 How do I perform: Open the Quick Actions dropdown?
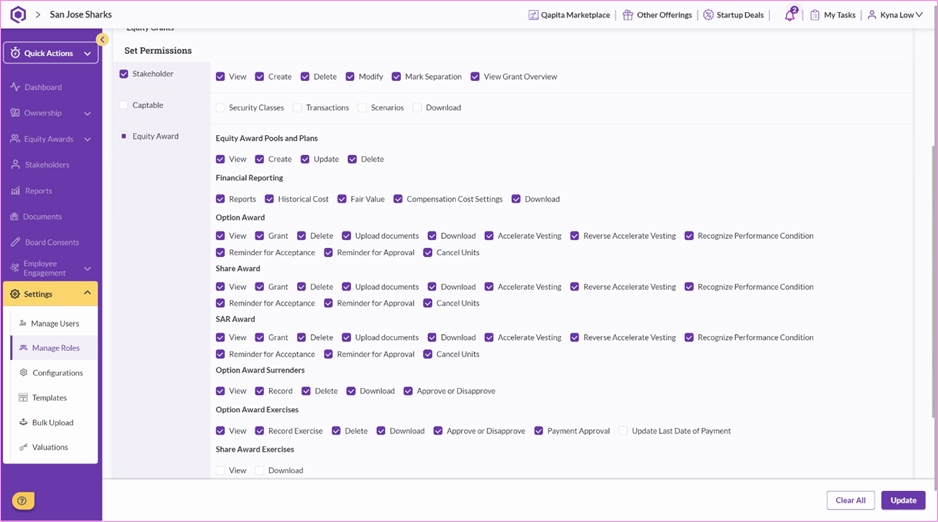[x=51, y=53]
